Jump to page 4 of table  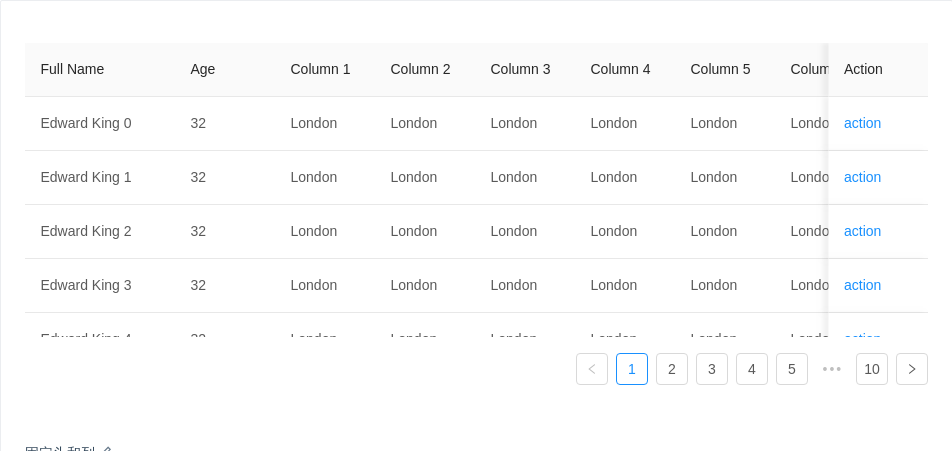coord(752,369)
